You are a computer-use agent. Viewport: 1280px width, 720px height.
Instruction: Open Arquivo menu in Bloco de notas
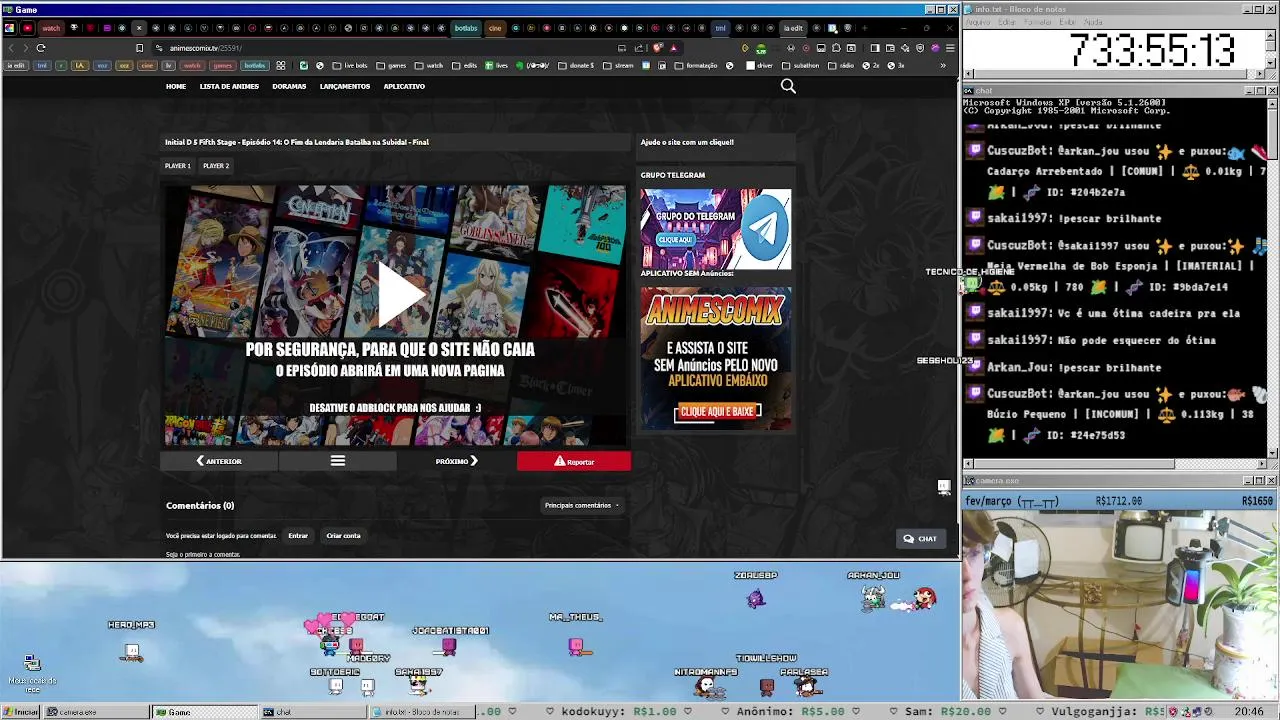click(977, 21)
